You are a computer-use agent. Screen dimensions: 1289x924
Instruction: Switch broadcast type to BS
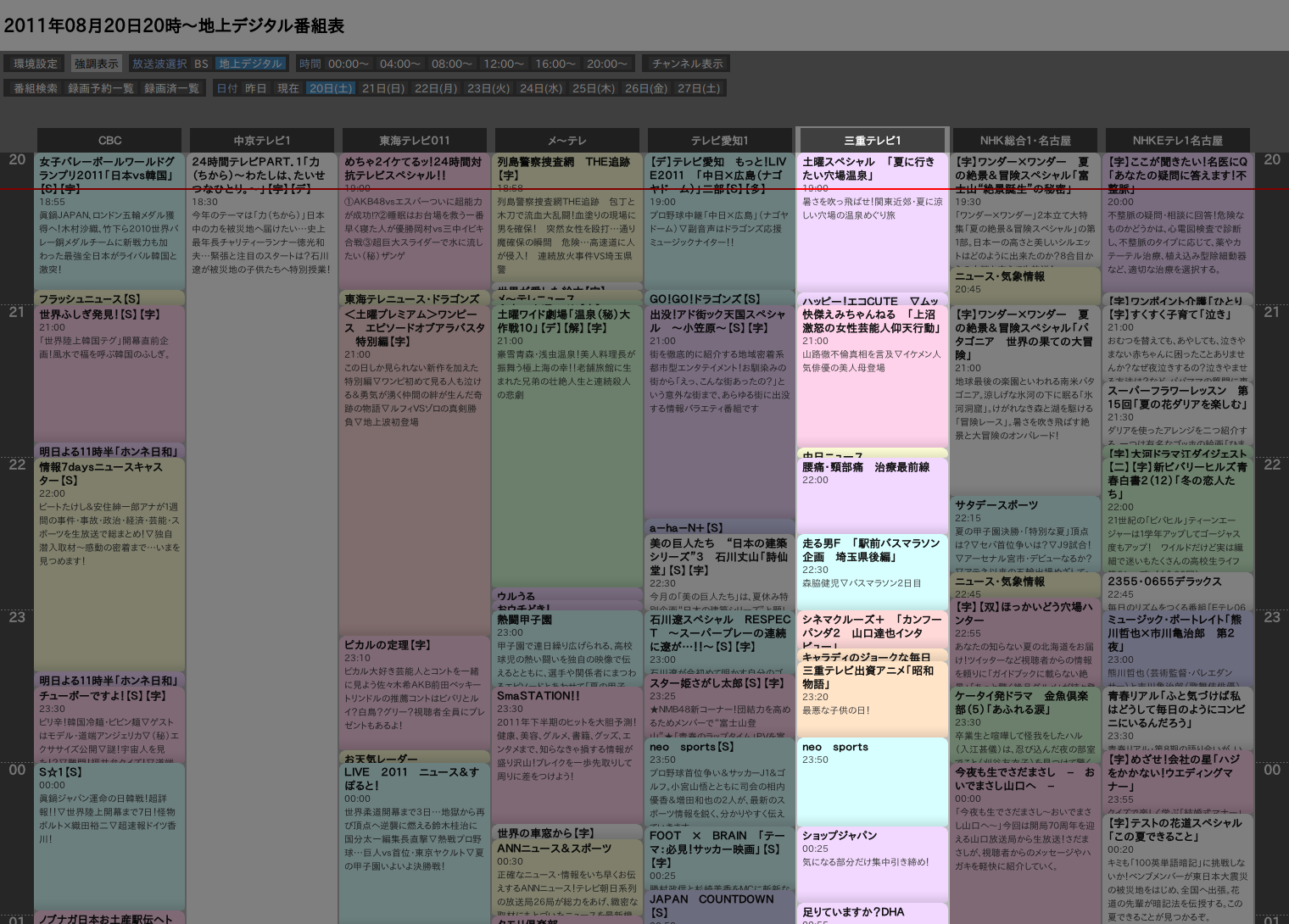[201, 64]
